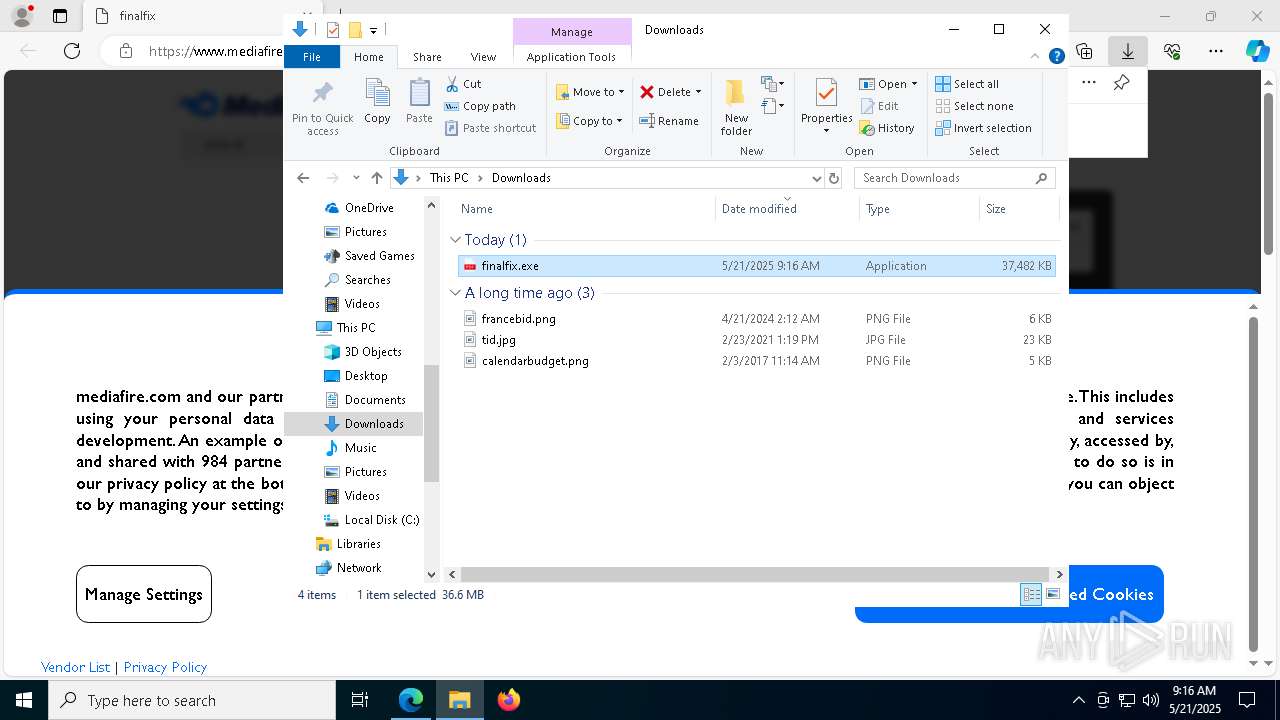Select francebid.png file

[x=756, y=319]
